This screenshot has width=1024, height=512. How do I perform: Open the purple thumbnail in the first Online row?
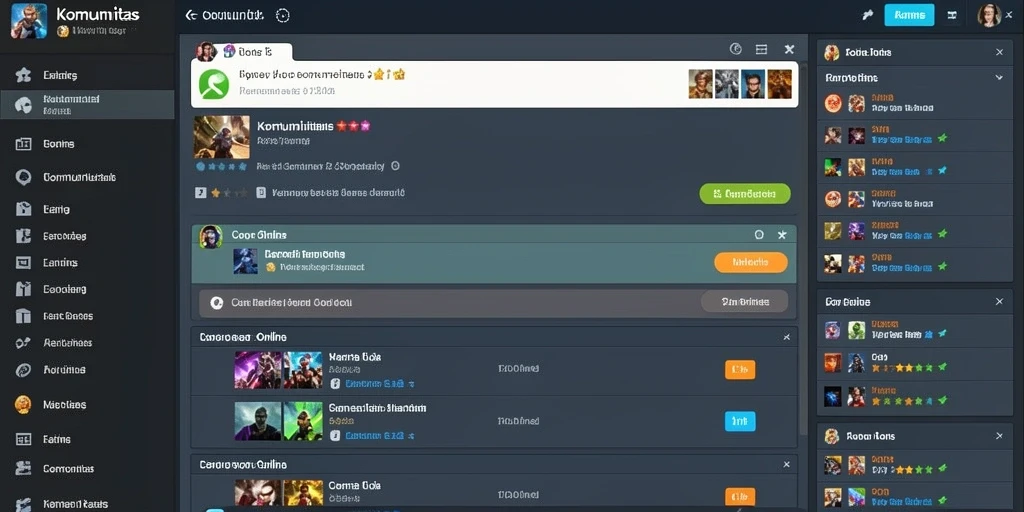(x=258, y=370)
